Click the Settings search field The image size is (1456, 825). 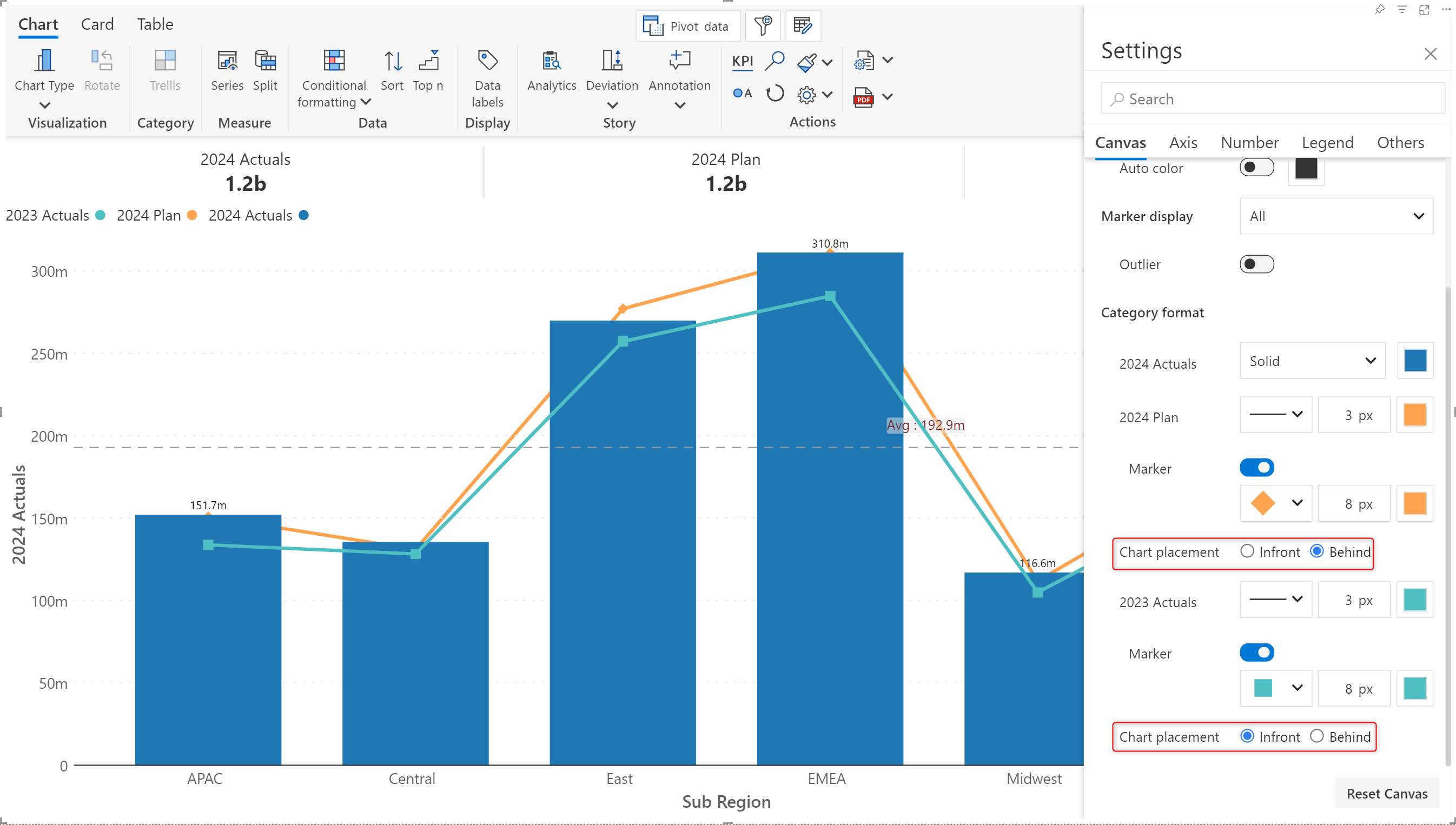click(x=1272, y=98)
